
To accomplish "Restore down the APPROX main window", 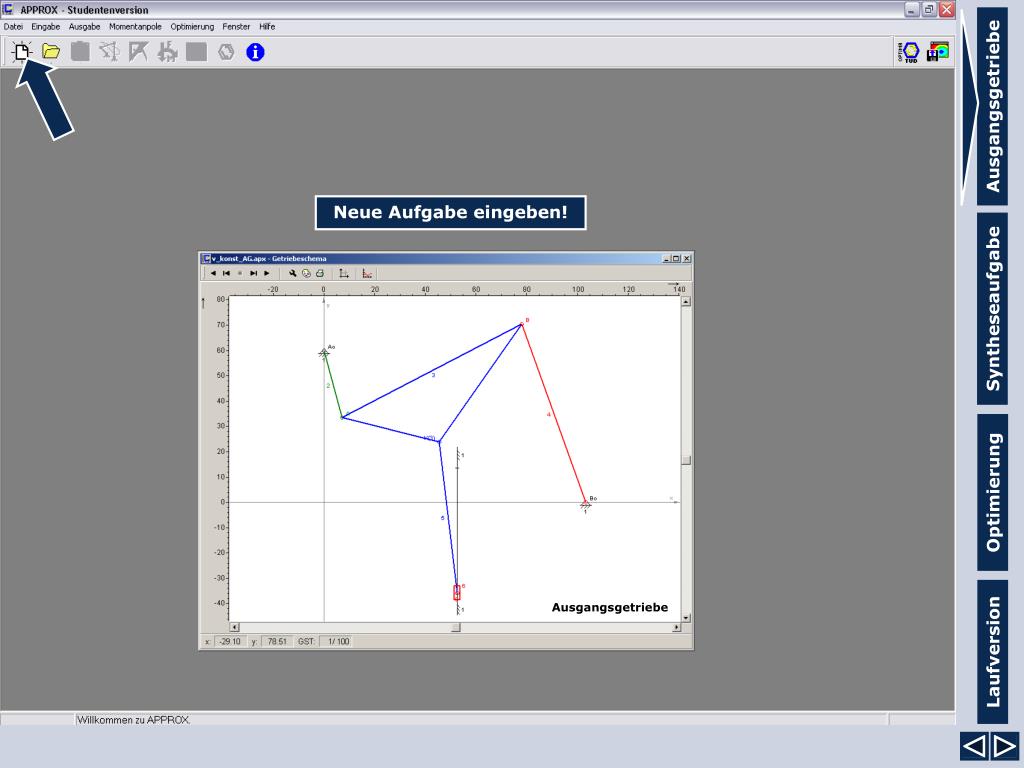I will 929,9.
